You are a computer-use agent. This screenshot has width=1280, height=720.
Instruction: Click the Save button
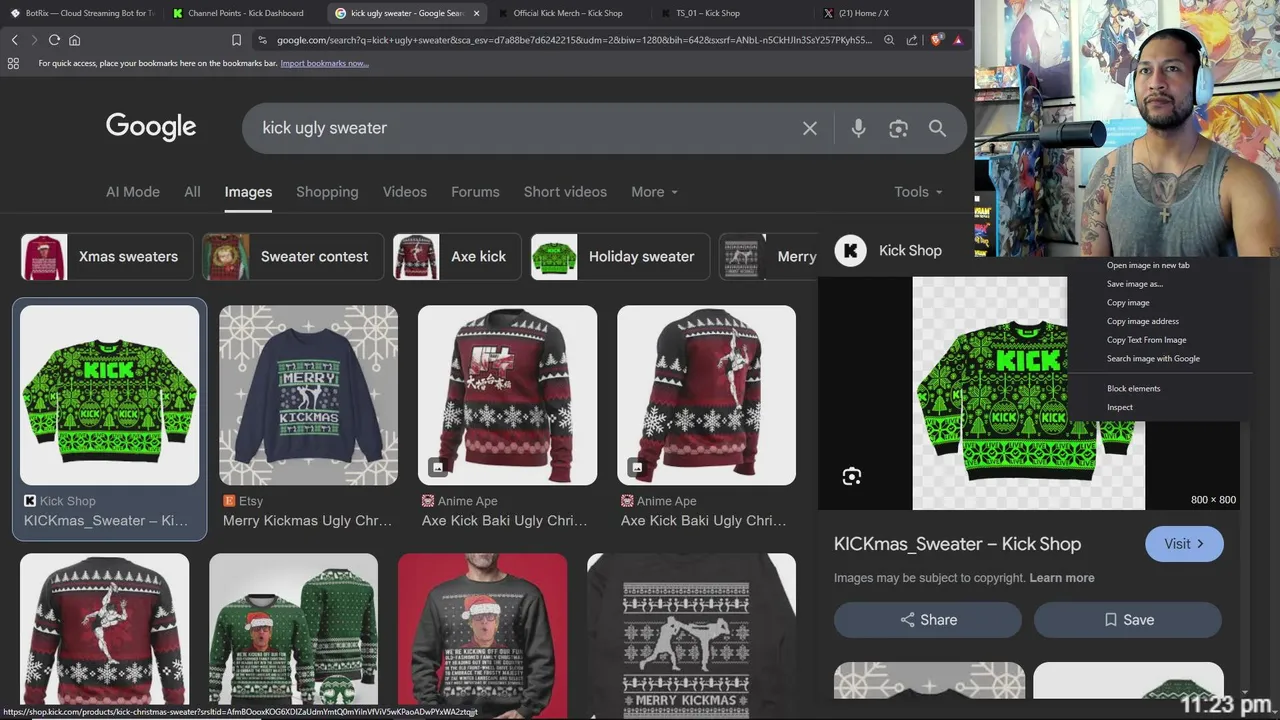coord(1128,620)
